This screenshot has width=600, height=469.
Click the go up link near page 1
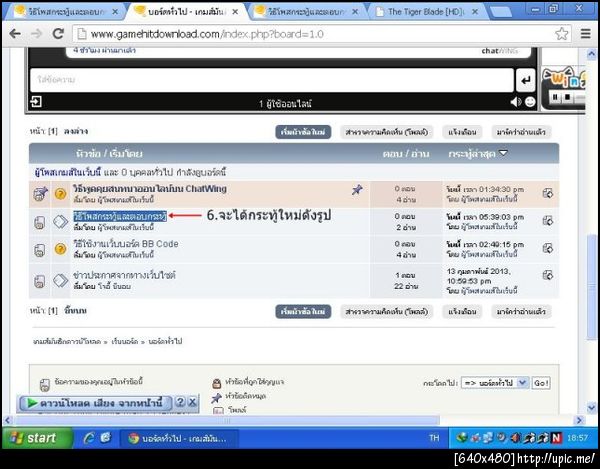tap(75, 311)
